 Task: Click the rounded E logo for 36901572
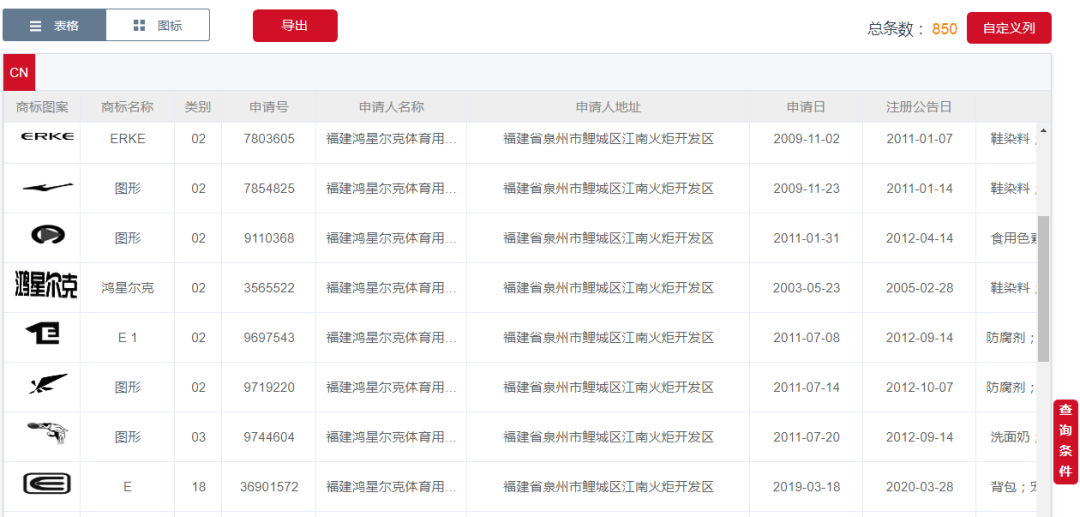pyautogui.click(x=47, y=483)
